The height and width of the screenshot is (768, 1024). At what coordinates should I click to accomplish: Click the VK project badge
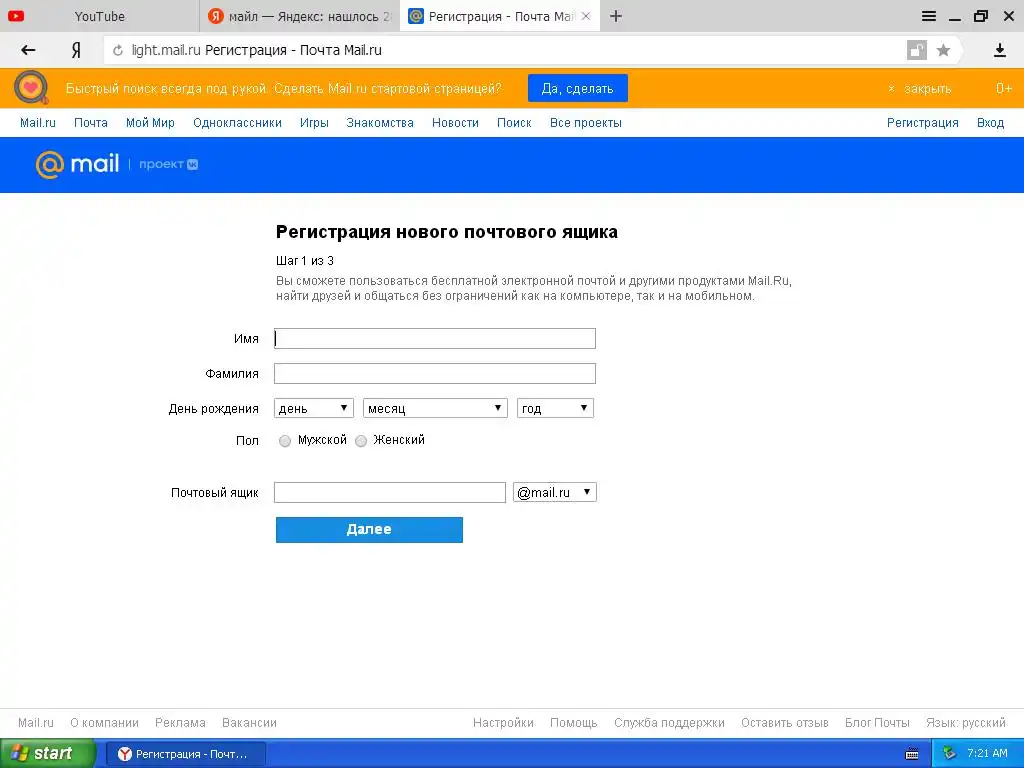[x=168, y=164]
